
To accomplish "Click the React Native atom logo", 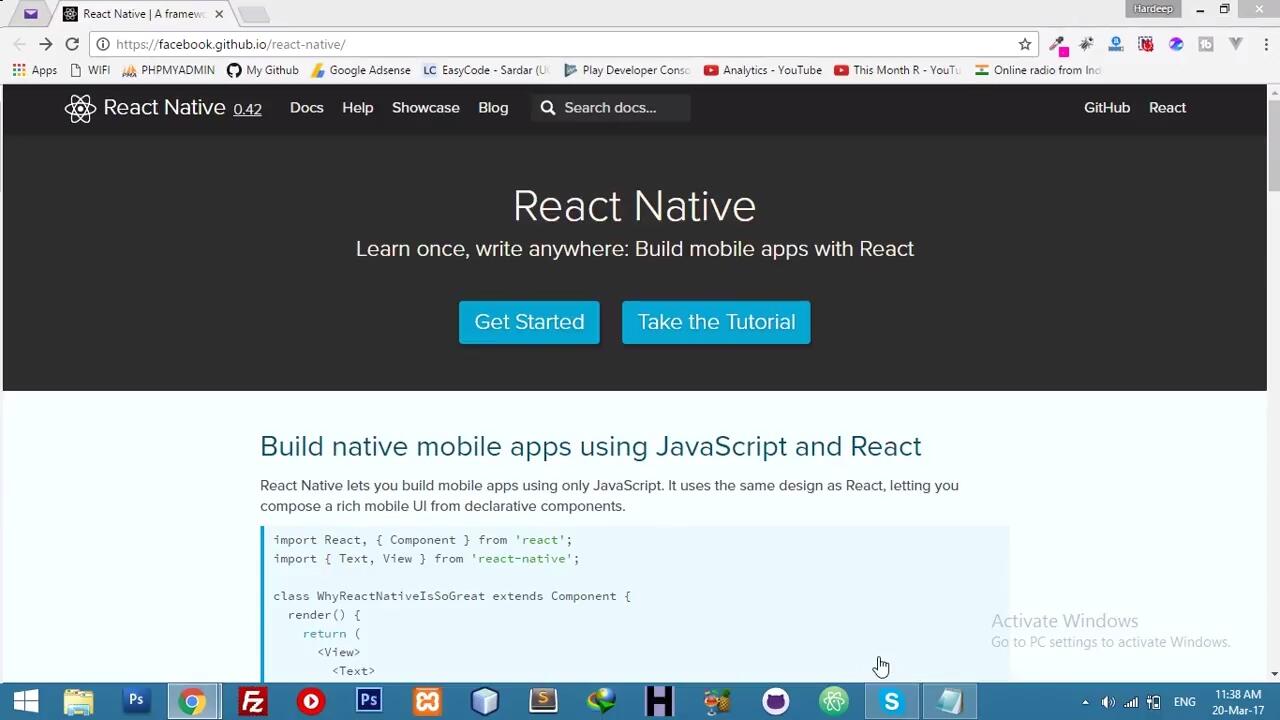I will click(x=80, y=108).
